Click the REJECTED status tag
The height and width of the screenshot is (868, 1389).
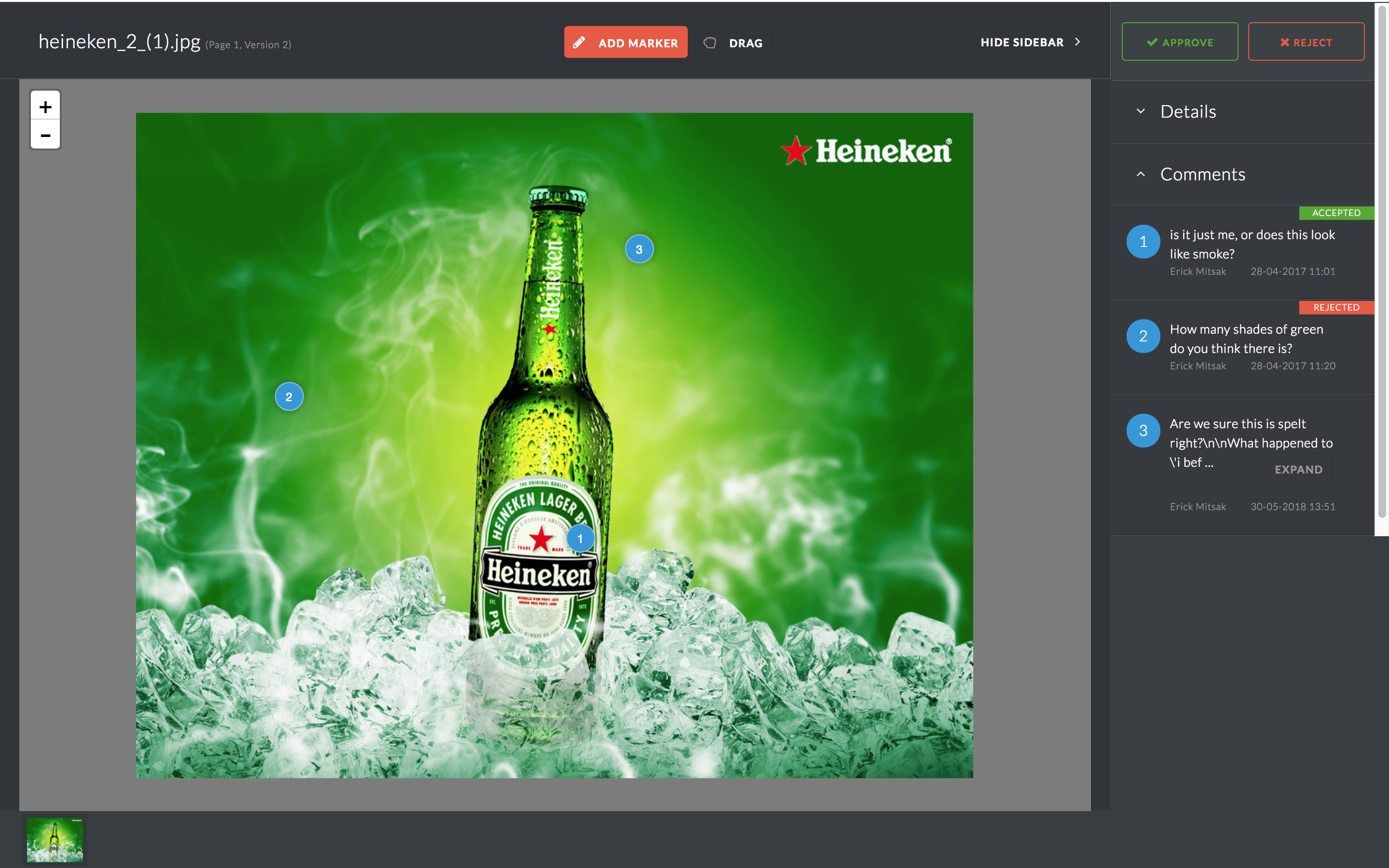click(x=1336, y=308)
